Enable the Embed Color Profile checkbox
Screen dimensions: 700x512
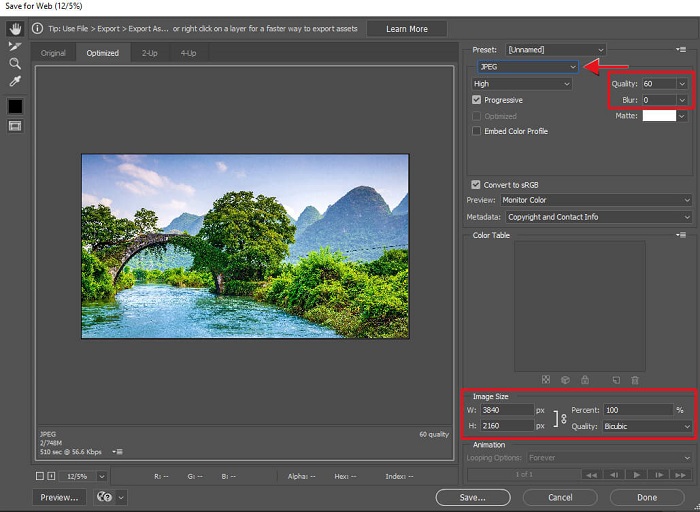coord(476,131)
